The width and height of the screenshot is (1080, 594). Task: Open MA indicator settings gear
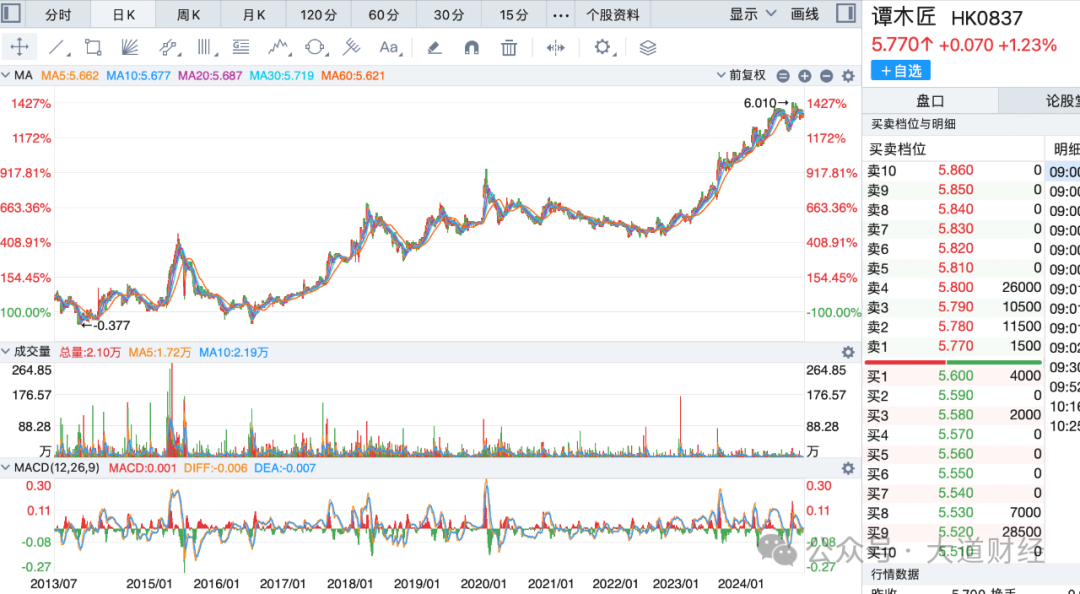[x=848, y=76]
